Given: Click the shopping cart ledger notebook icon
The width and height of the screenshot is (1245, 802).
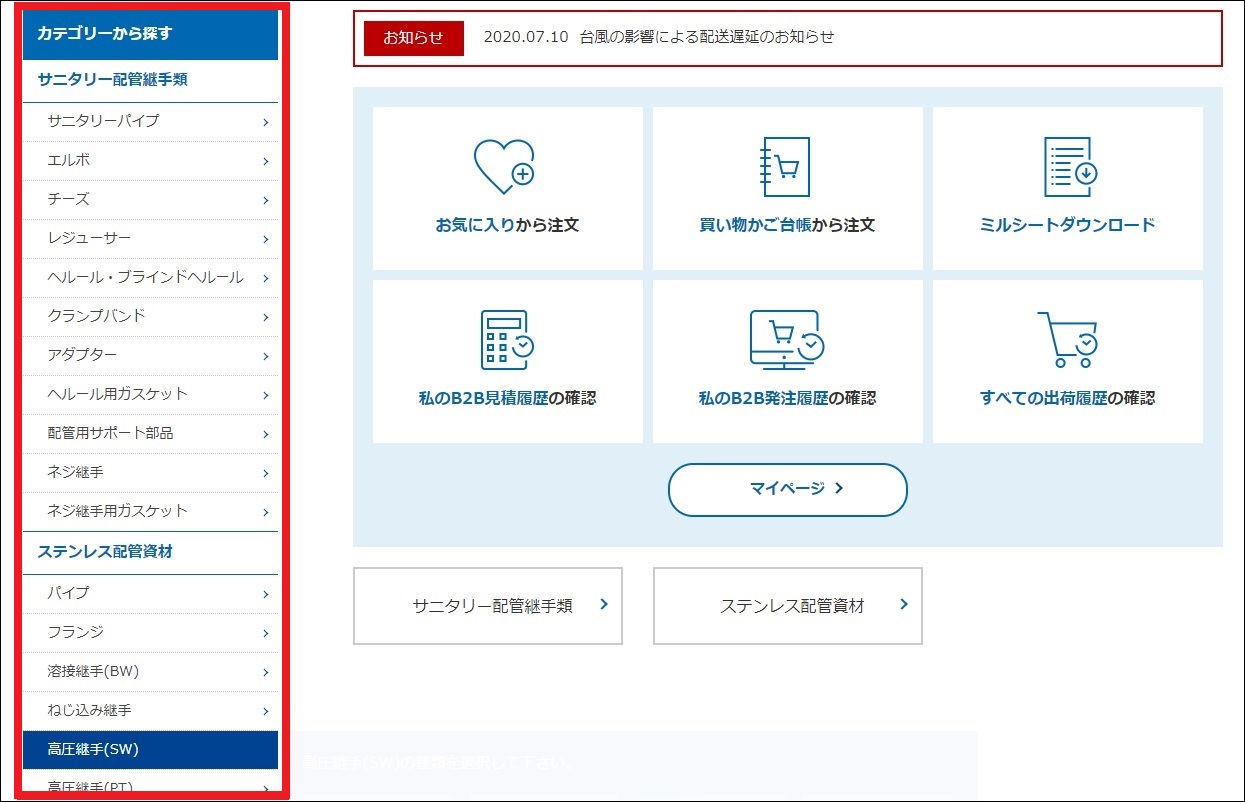Looking at the screenshot, I should [785, 166].
